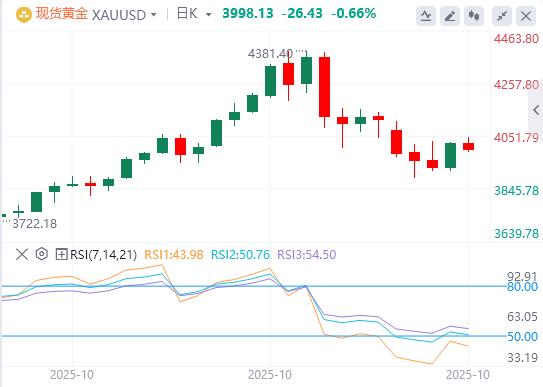Switch chart type with candlestick icon
543x387 pixels.
point(474,16)
